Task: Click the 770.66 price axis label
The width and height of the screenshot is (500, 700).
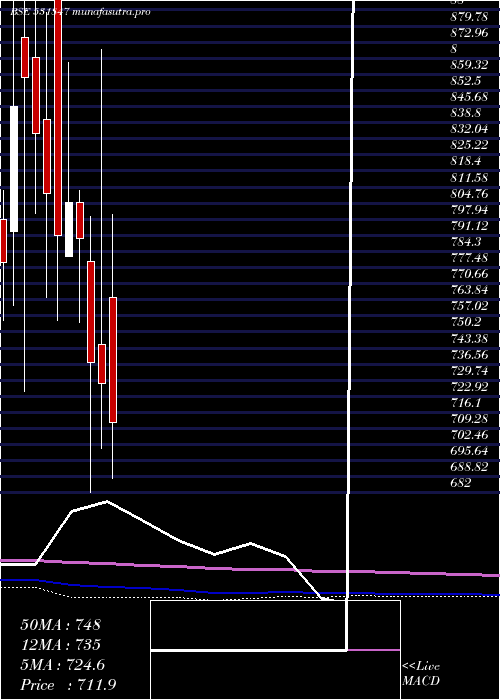Action: (x=469, y=274)
